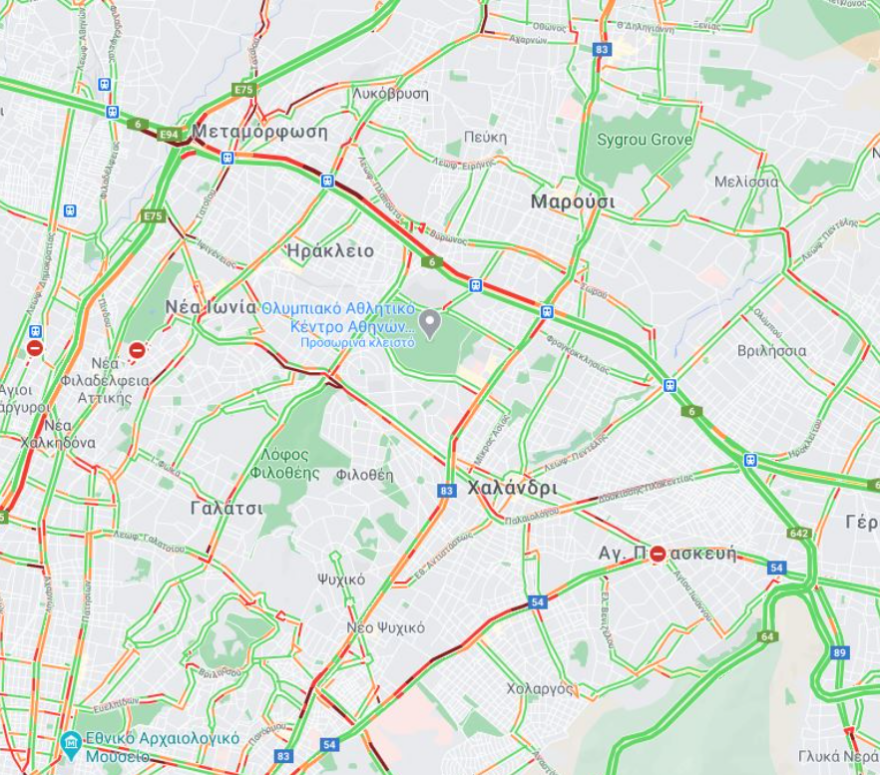Click the Olympic Athletic Center location pin

pos(430,324)
